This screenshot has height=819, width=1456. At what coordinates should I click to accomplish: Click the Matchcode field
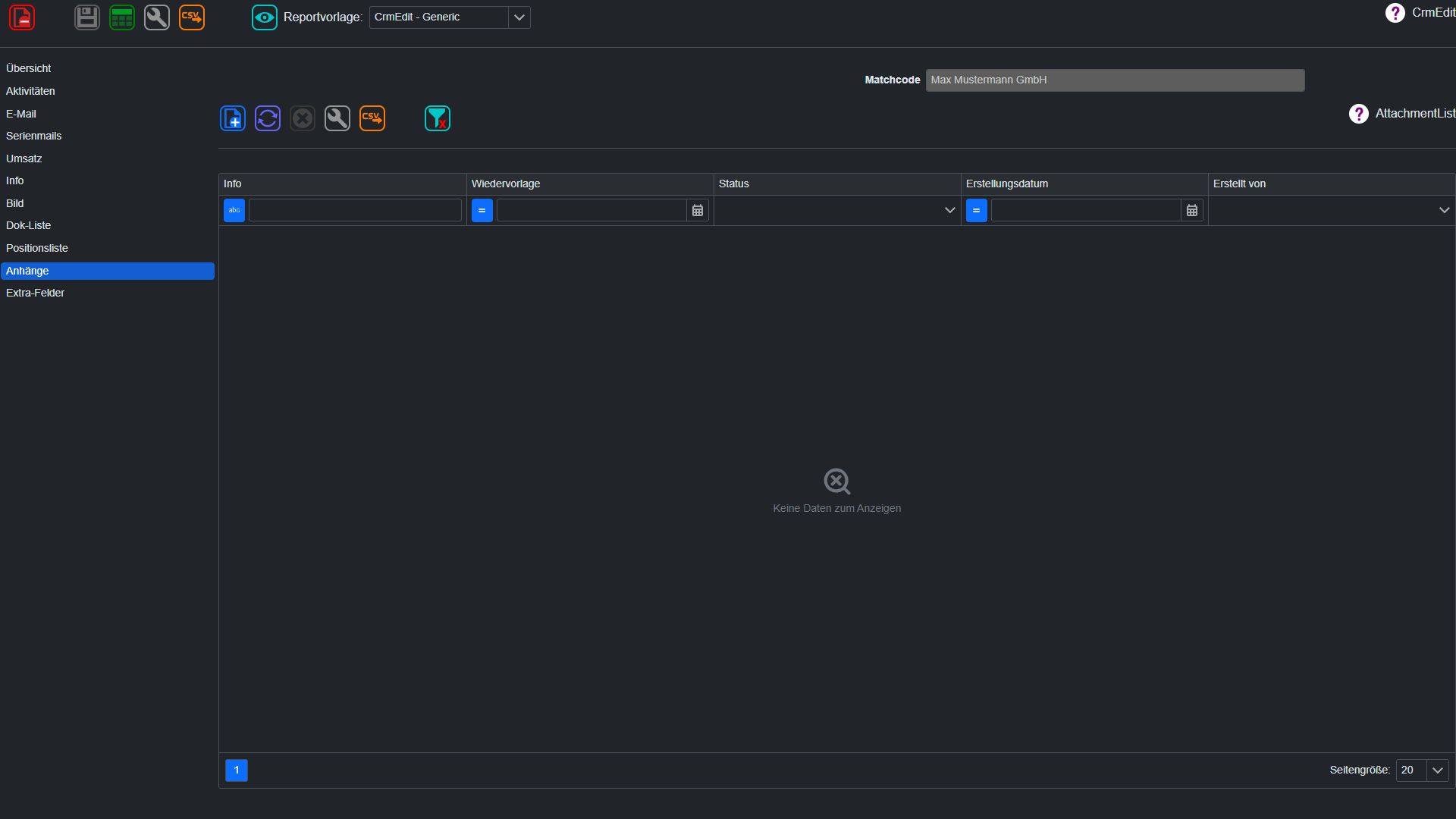(1116, 80)
